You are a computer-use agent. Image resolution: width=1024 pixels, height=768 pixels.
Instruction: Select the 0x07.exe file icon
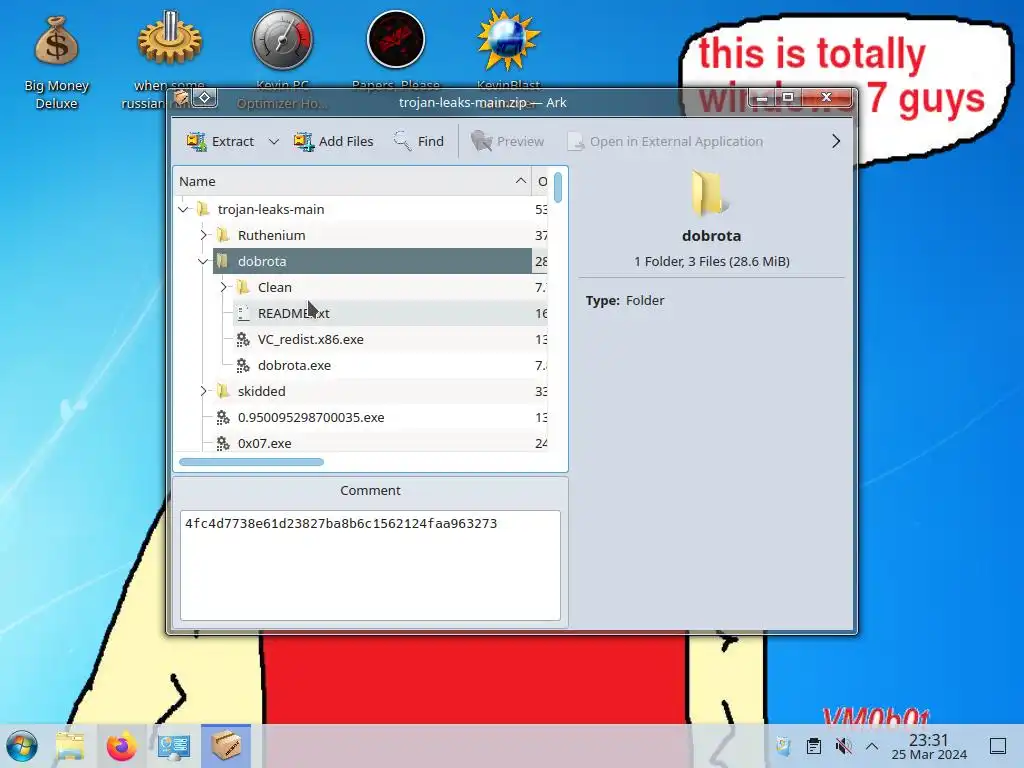(223, 443)
